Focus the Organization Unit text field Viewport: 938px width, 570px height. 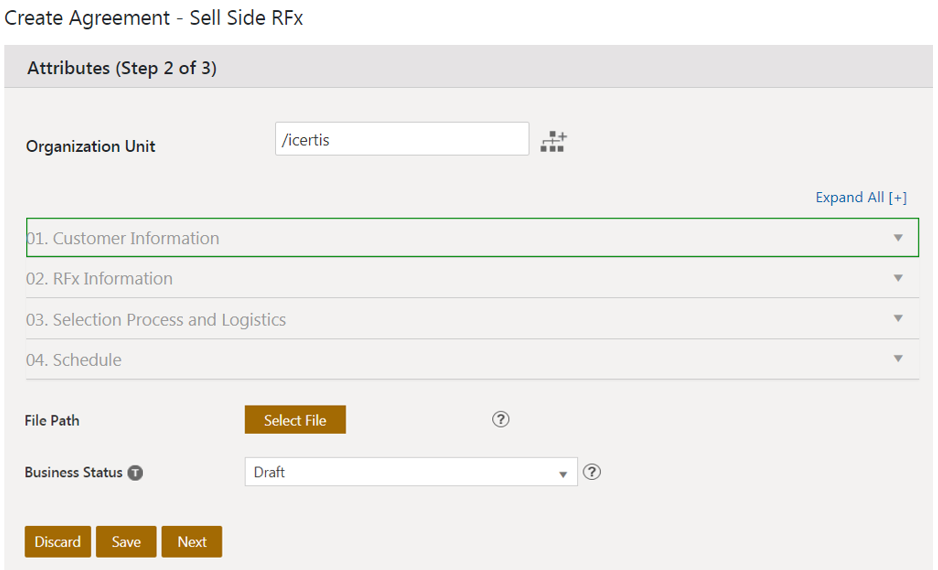tap(401, 140)
